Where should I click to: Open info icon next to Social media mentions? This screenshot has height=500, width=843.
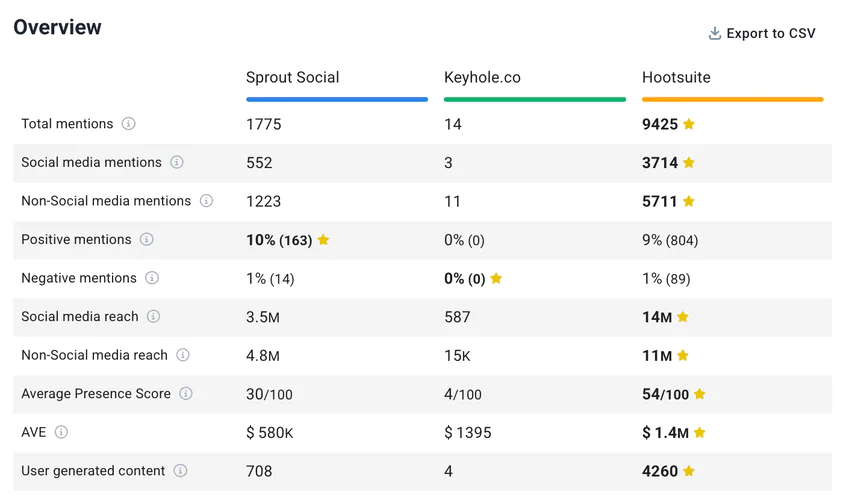point(177,162)
